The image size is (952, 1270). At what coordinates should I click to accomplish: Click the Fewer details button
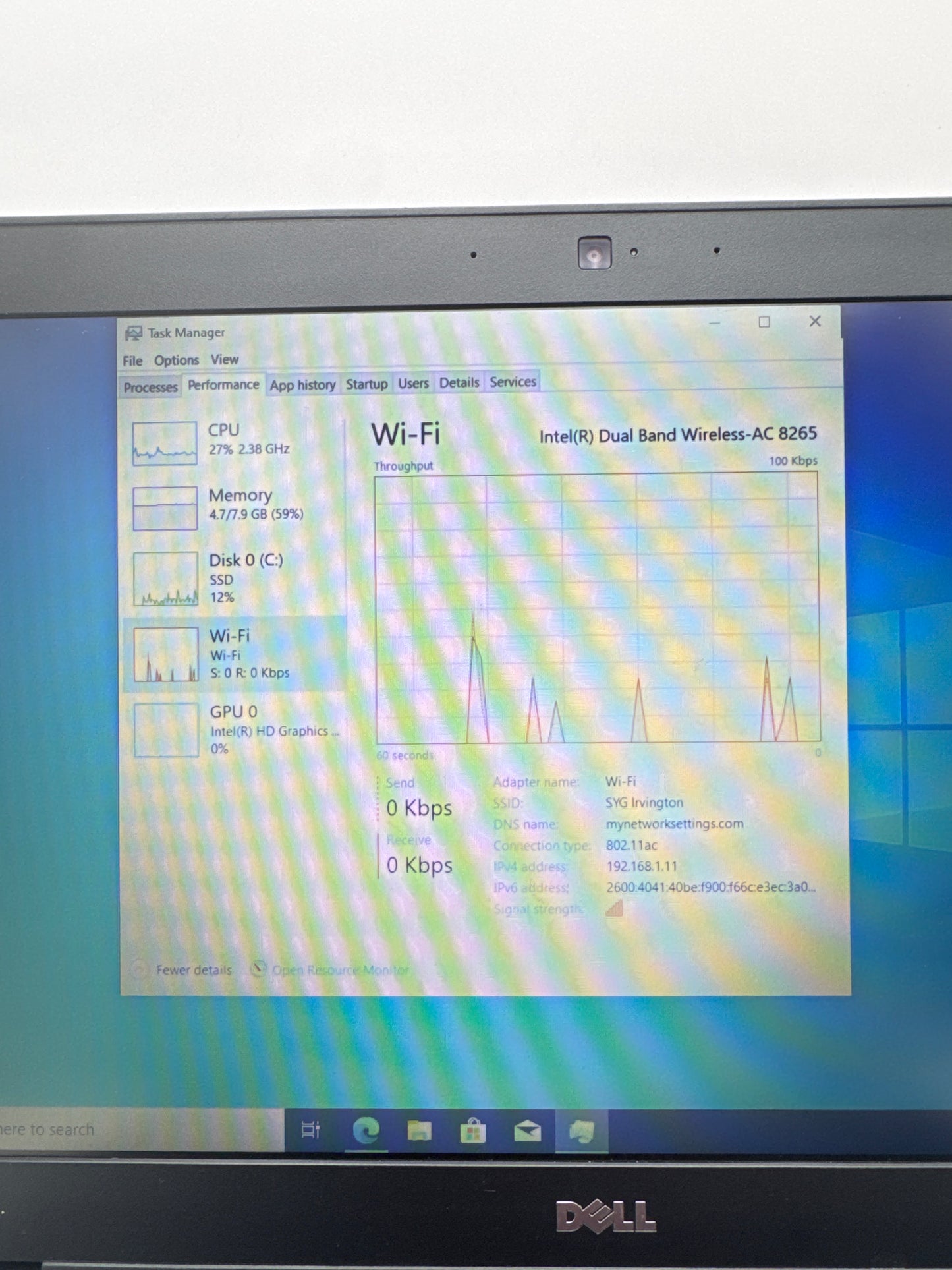(x=182, y=970)
